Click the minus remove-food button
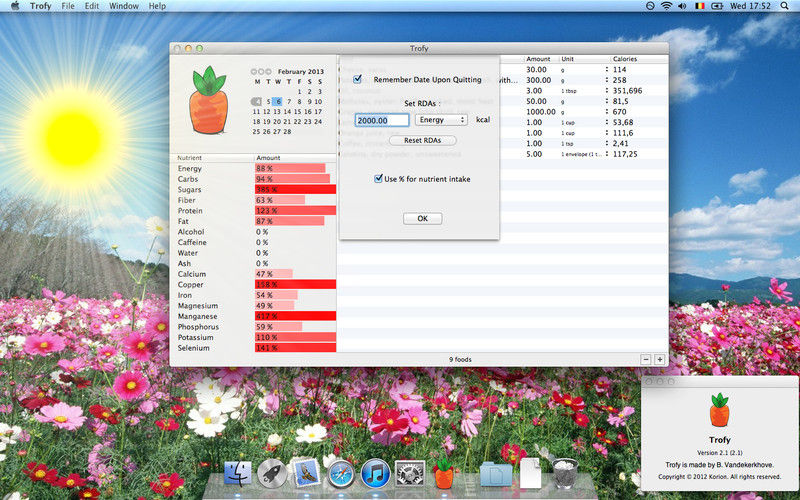Viewport: 800px width, 500px height. [x=646, y=360]
